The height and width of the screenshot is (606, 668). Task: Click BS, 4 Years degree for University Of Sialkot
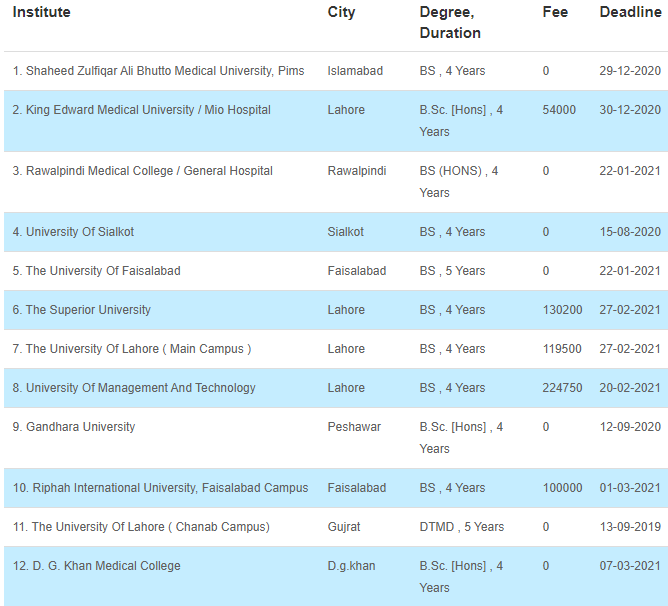[x=452, y=232]
